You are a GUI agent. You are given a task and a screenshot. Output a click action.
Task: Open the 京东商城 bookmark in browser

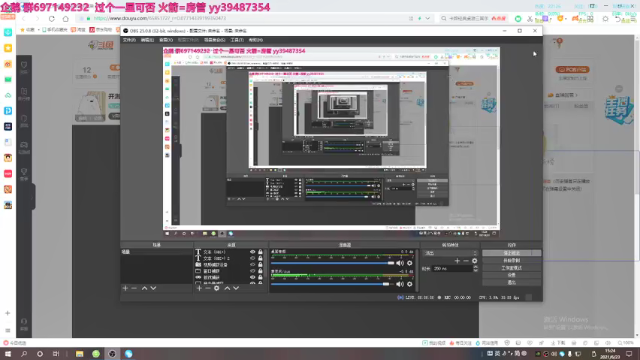click(x=100, y=30)
